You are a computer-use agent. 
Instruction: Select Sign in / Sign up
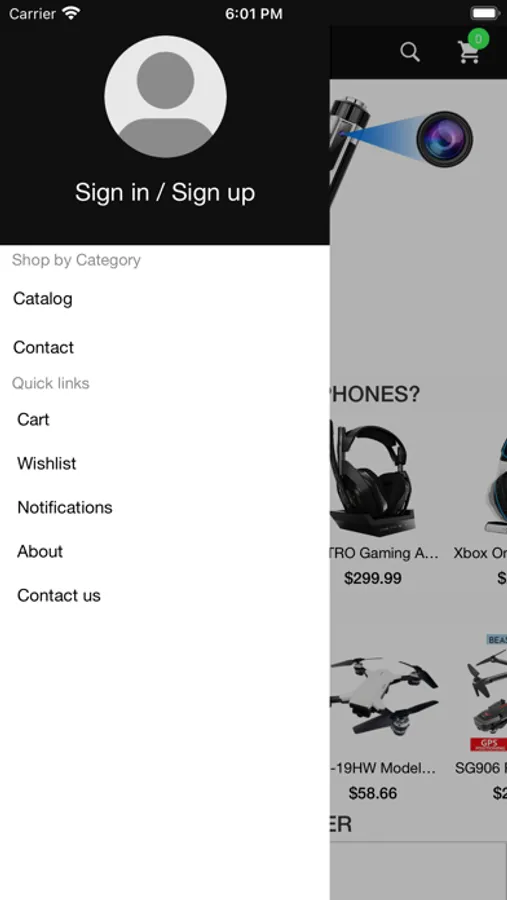click(x=165, y=192)
